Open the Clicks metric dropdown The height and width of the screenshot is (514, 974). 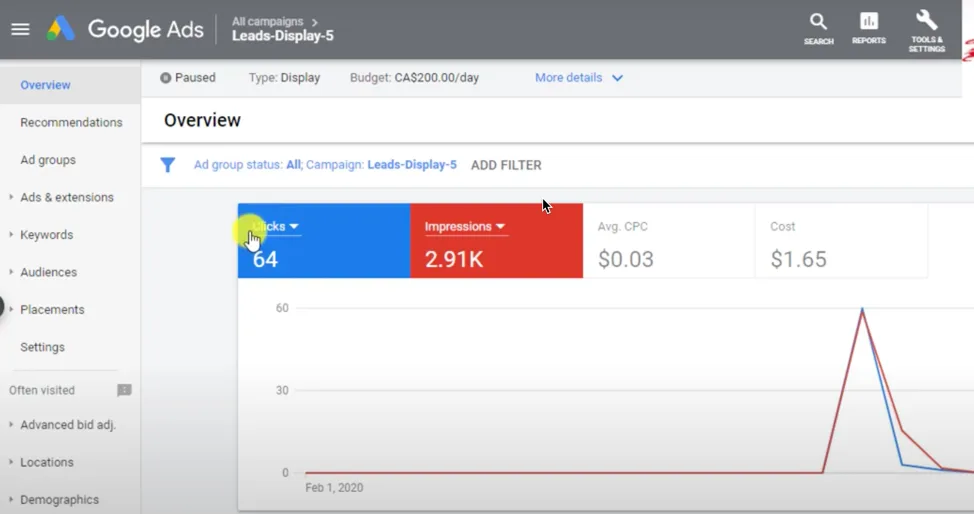pyautogui.click(x=276, y=226)
